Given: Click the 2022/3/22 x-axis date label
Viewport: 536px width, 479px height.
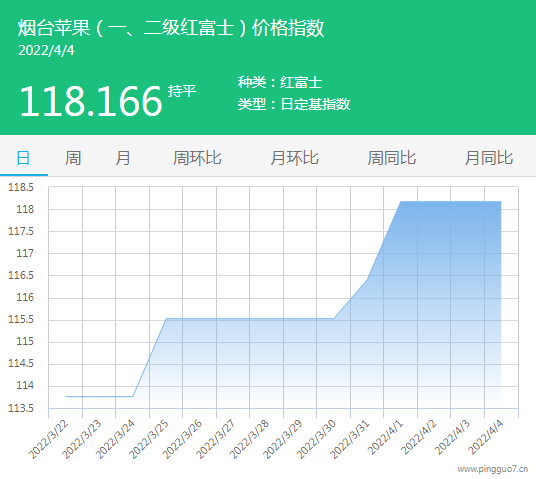Looking at the screenshot, I should click(48, 439).
